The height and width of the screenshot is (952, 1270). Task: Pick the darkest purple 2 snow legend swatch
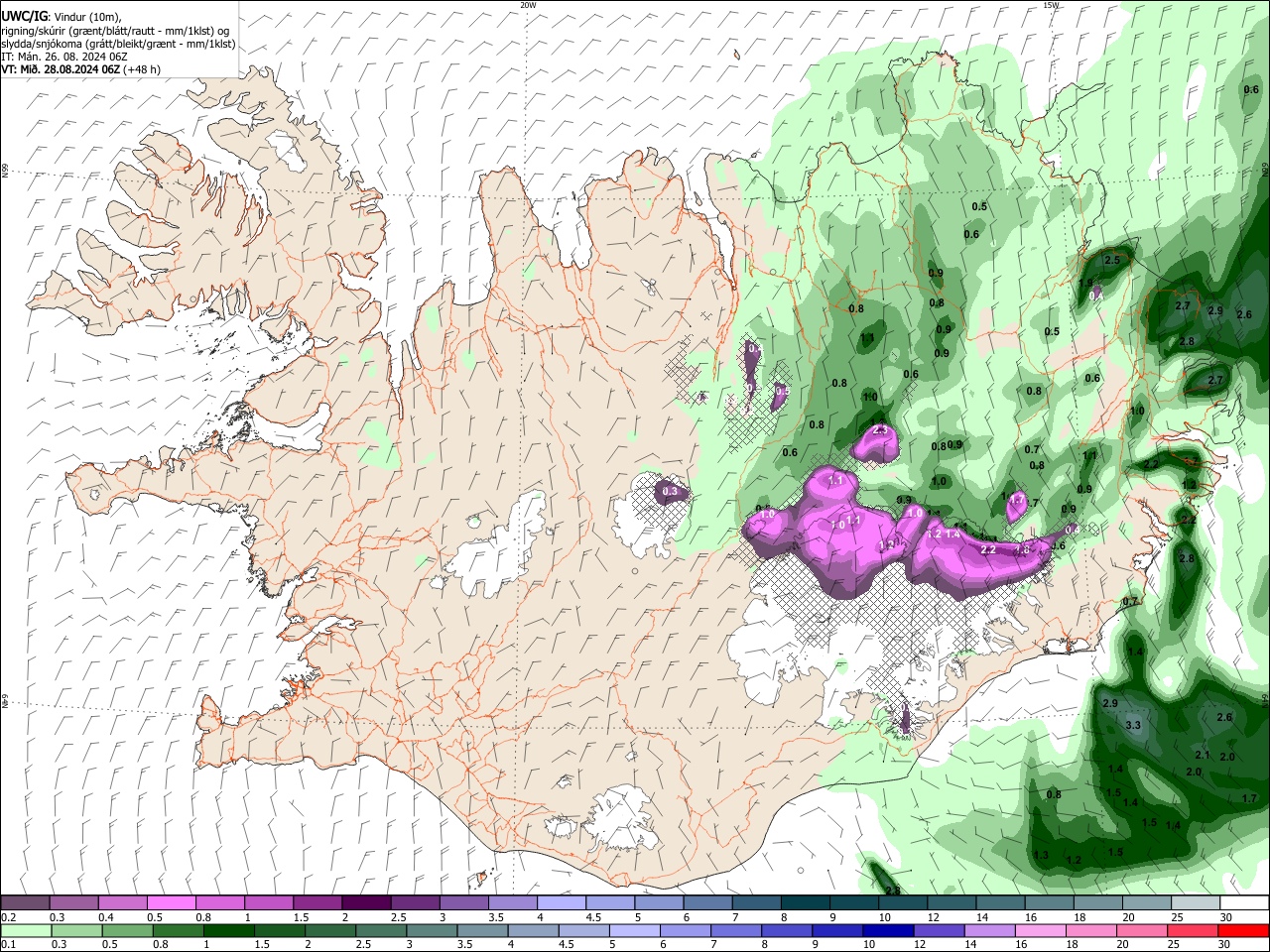pos(365,902)
